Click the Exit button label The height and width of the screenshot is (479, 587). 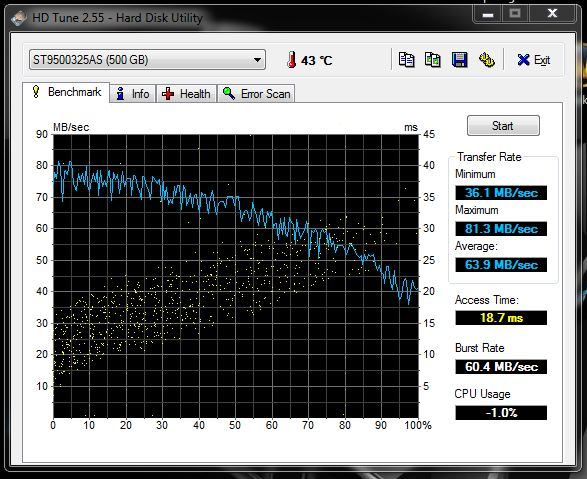tap(542, 60)
